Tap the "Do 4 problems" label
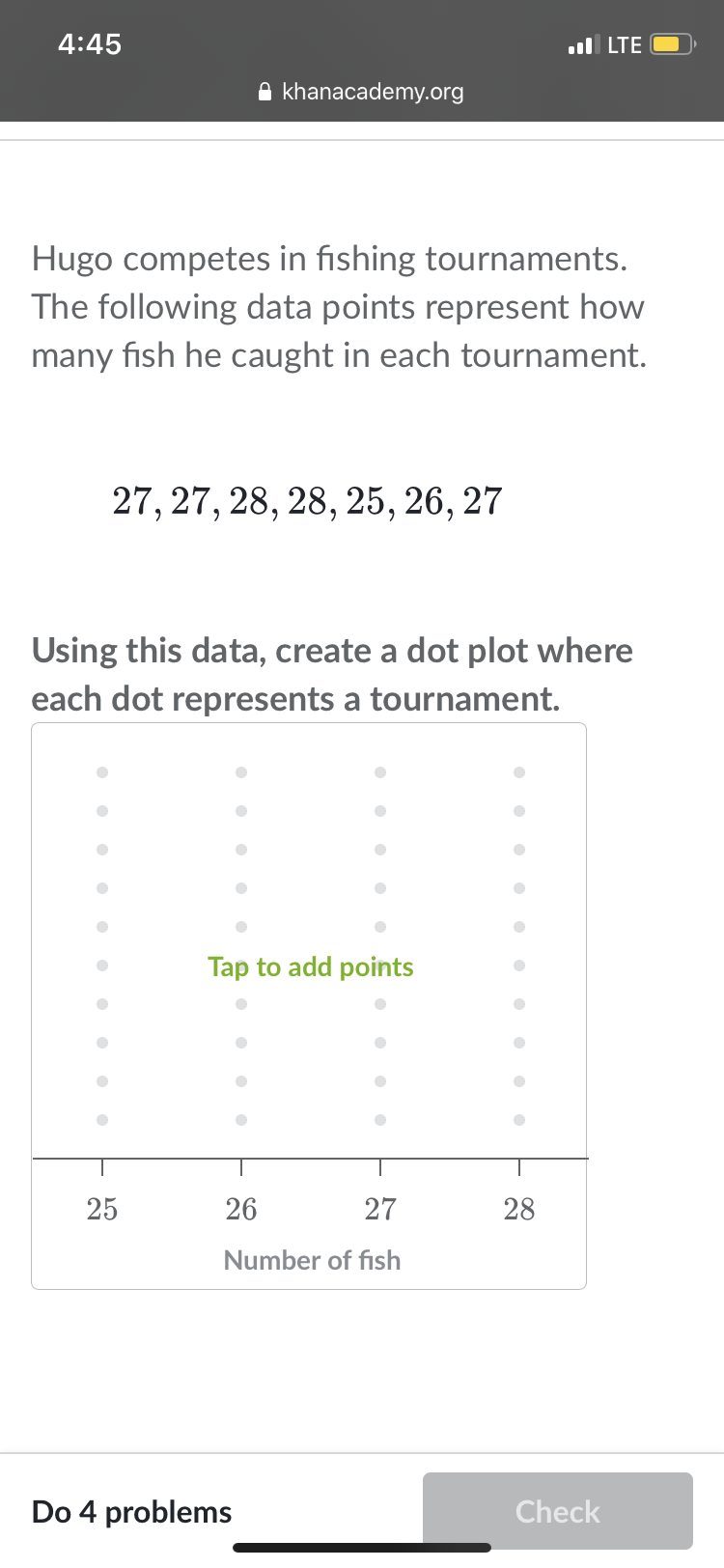724x1568 pixels. pos(132,1511)
